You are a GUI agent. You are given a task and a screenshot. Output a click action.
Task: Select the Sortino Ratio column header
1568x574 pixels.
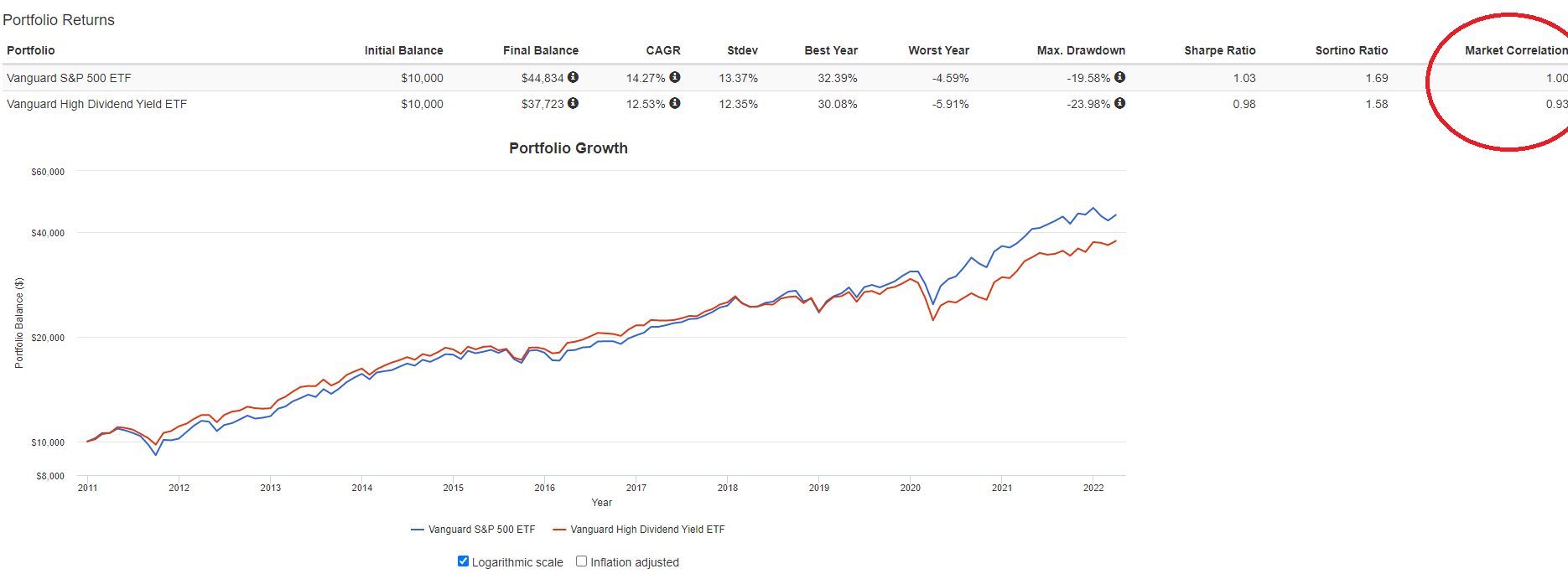coord(1351,50)
